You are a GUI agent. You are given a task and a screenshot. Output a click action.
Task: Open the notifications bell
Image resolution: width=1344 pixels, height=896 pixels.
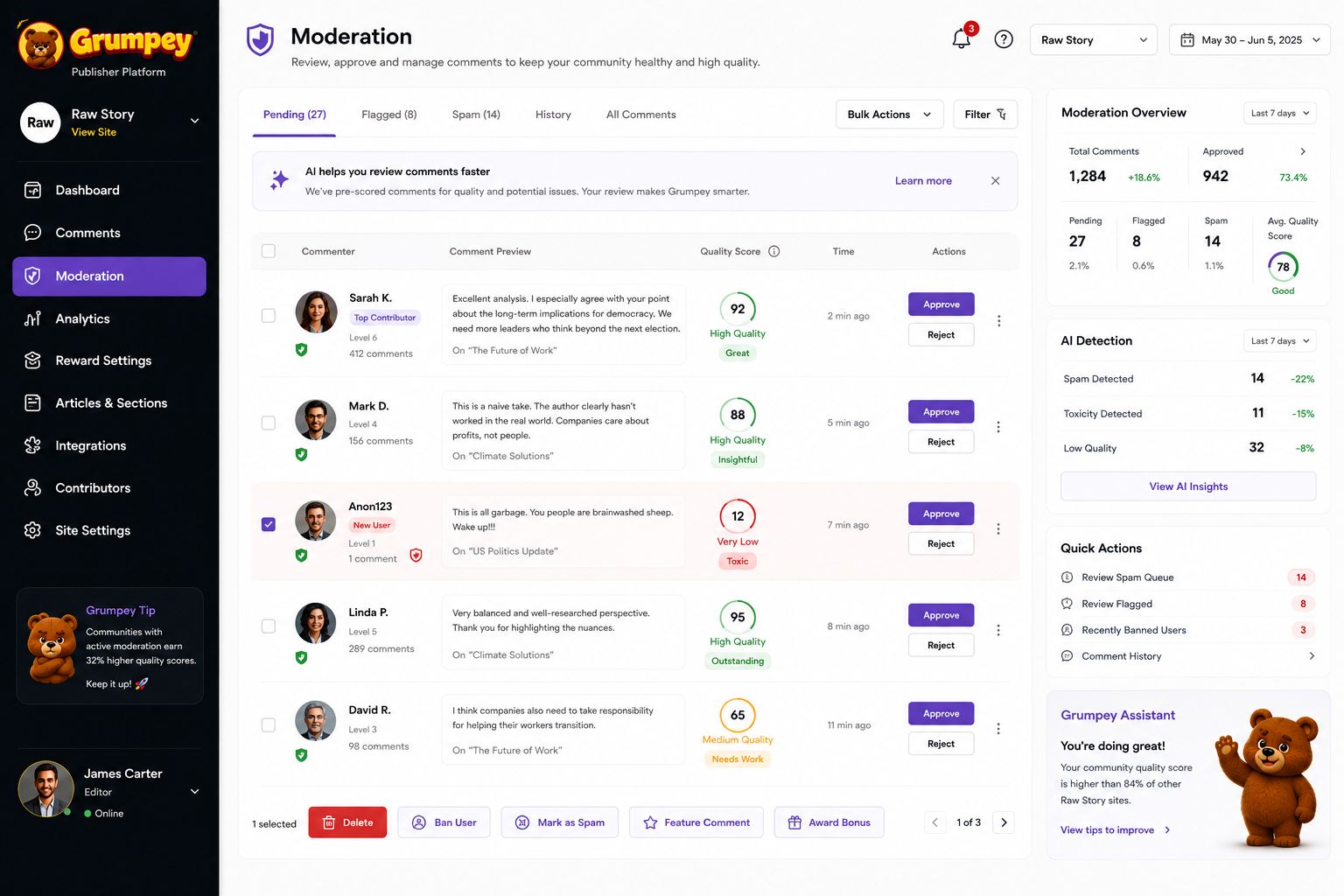pos(961,39)
